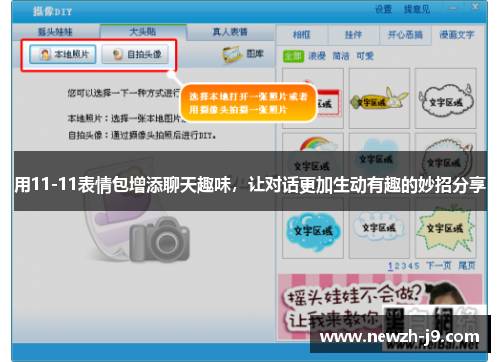The image size is (500, 362).
Task: Go to page 2 of templates
Action: coord(397,266)
